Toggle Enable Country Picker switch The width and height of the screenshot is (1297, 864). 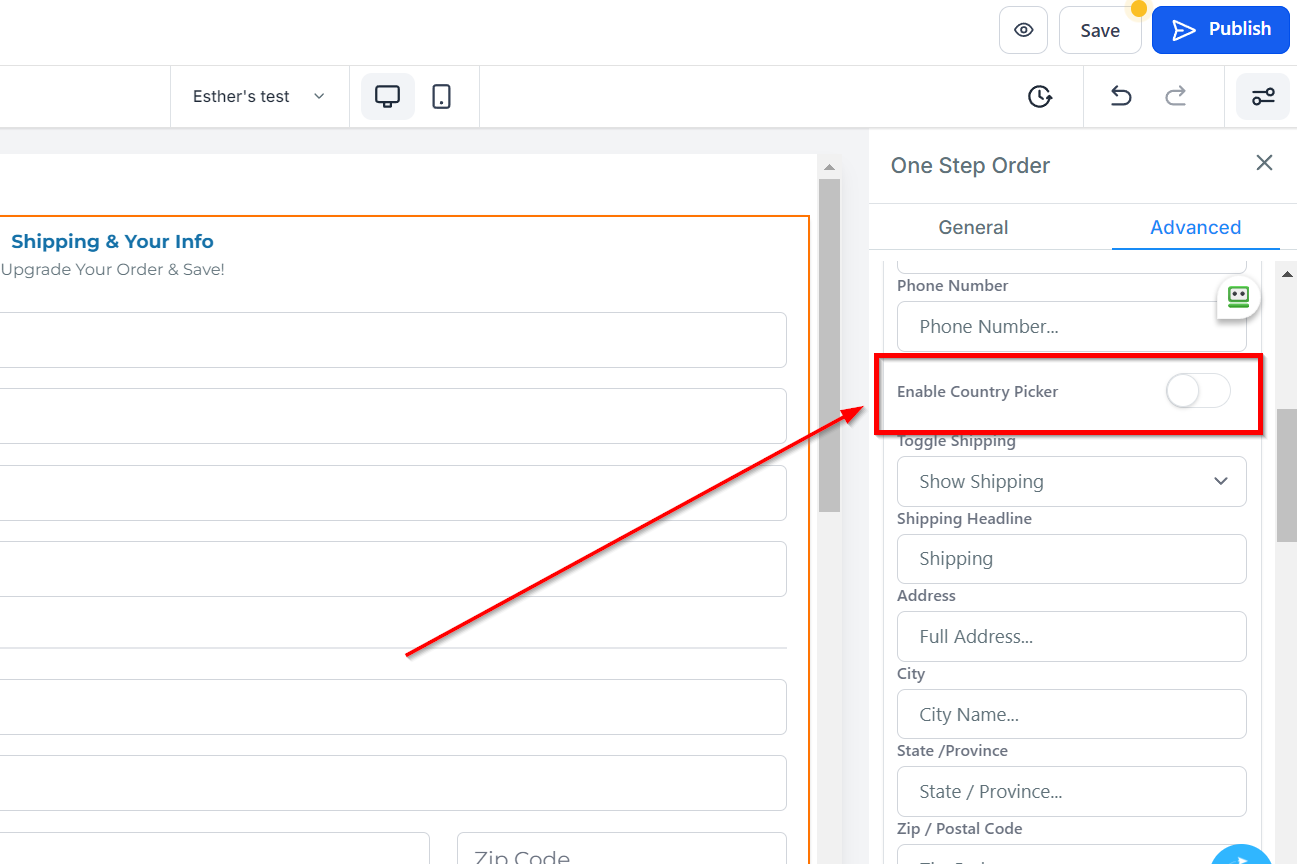1198,391
